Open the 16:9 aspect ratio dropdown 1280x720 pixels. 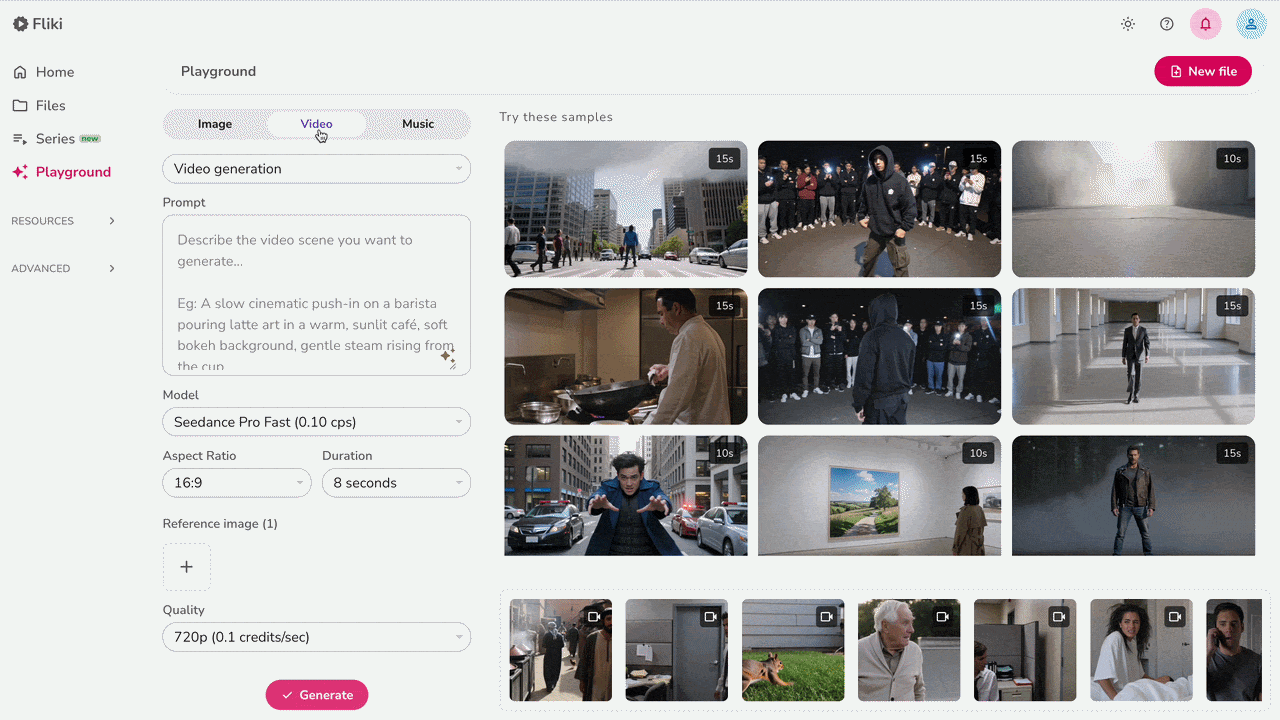coord(236,483)
